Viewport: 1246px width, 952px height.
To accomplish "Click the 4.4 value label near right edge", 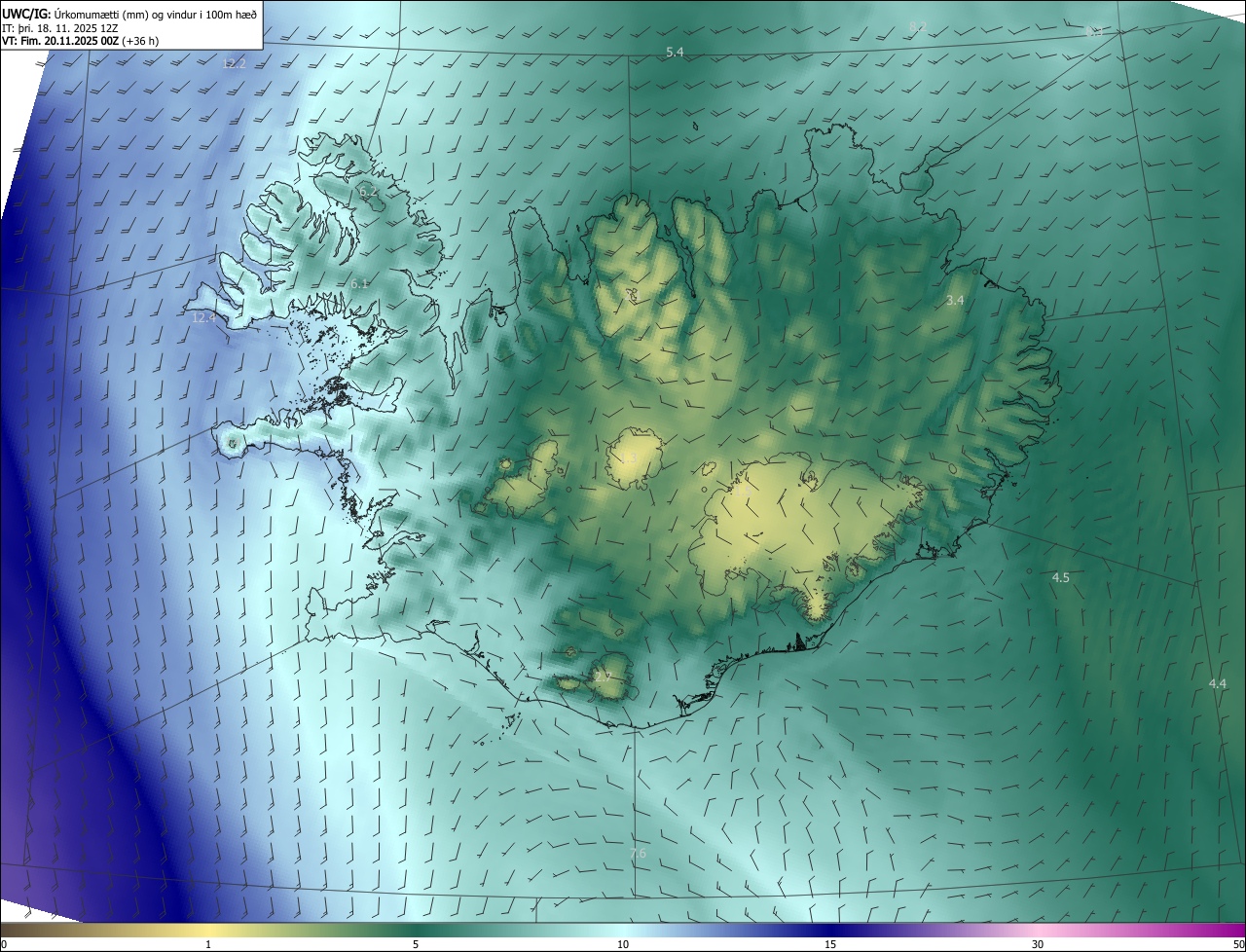I will tap(1217, 683).
